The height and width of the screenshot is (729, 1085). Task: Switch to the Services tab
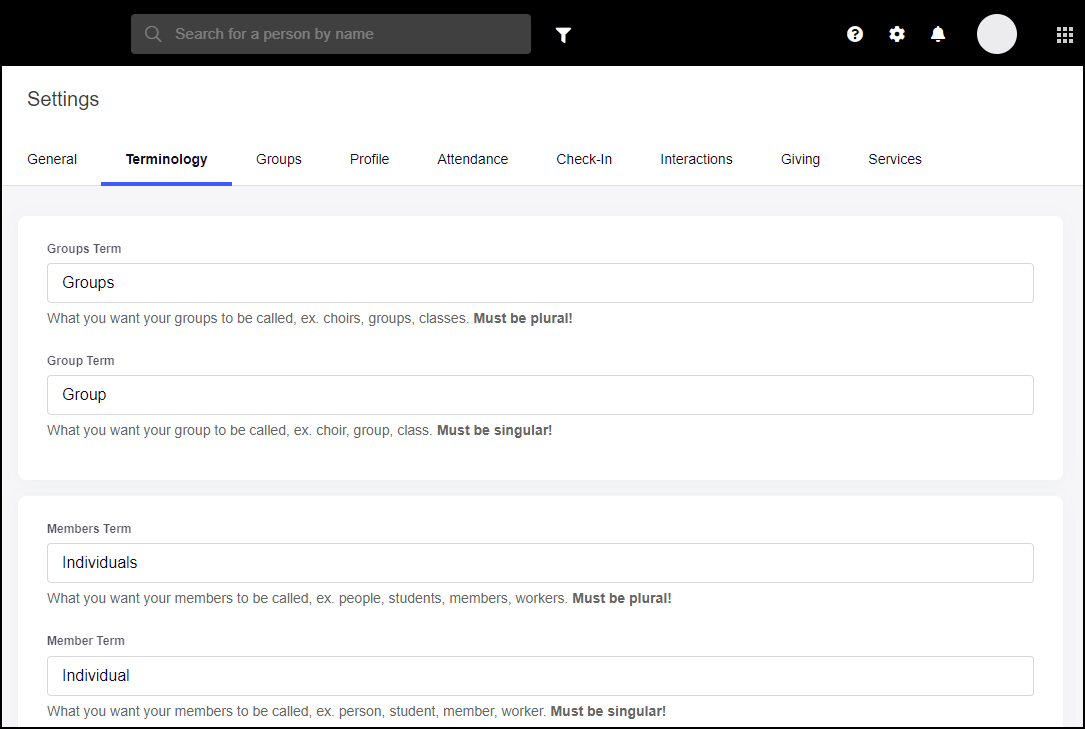894,159
